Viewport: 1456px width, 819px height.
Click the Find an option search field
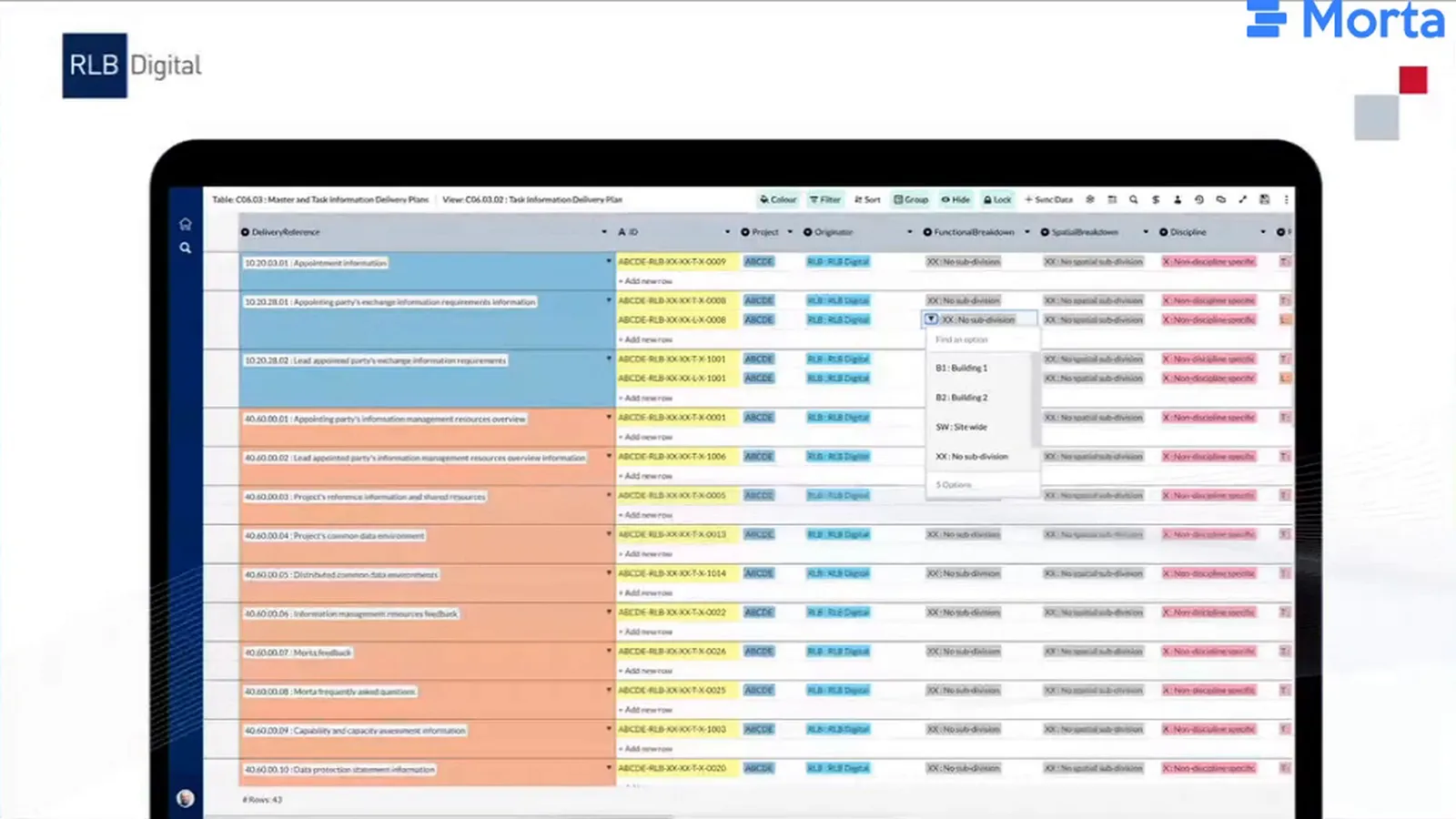tap(982, 339)
